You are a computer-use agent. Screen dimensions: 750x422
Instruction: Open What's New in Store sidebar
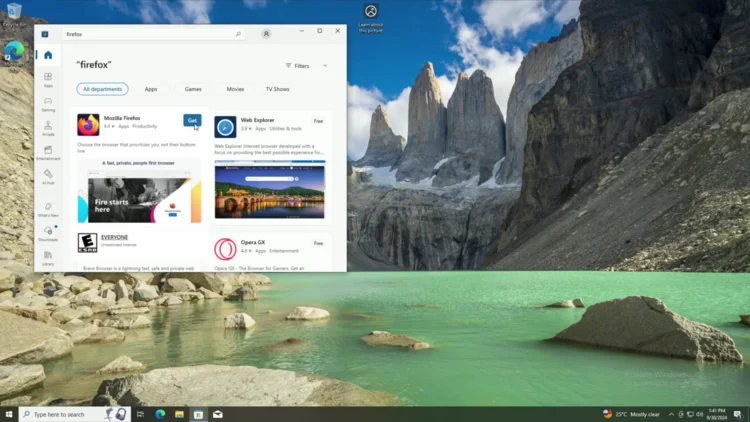(x=48, y=209)
